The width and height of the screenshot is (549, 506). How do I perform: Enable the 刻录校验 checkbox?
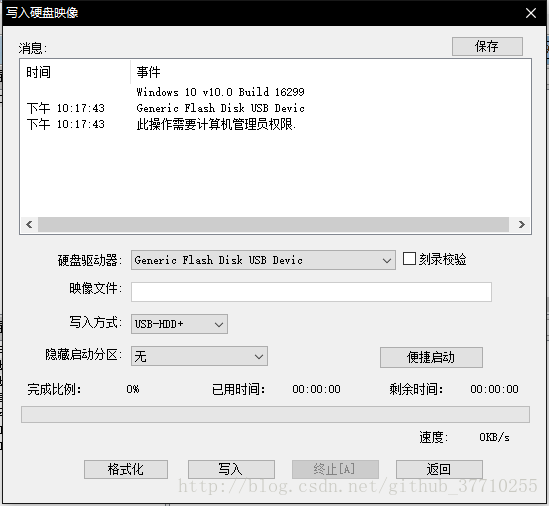(409, 259)
